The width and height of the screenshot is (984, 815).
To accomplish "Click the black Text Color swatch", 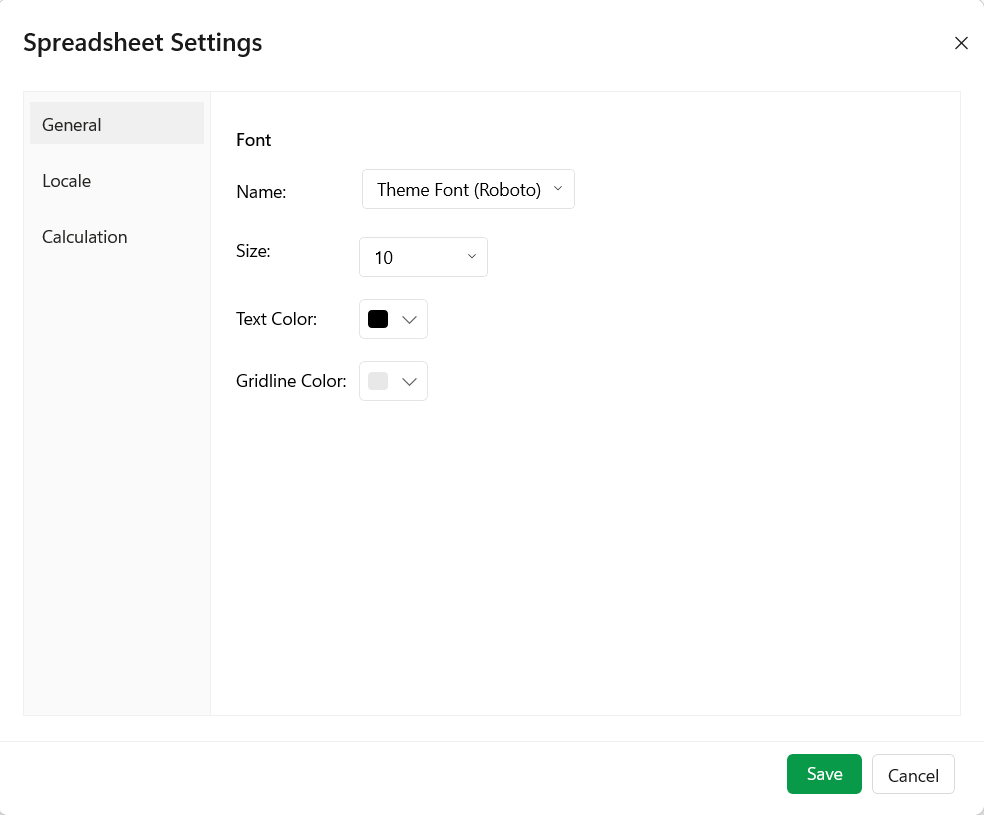I will pyautogui.click(x=378, y=319).
